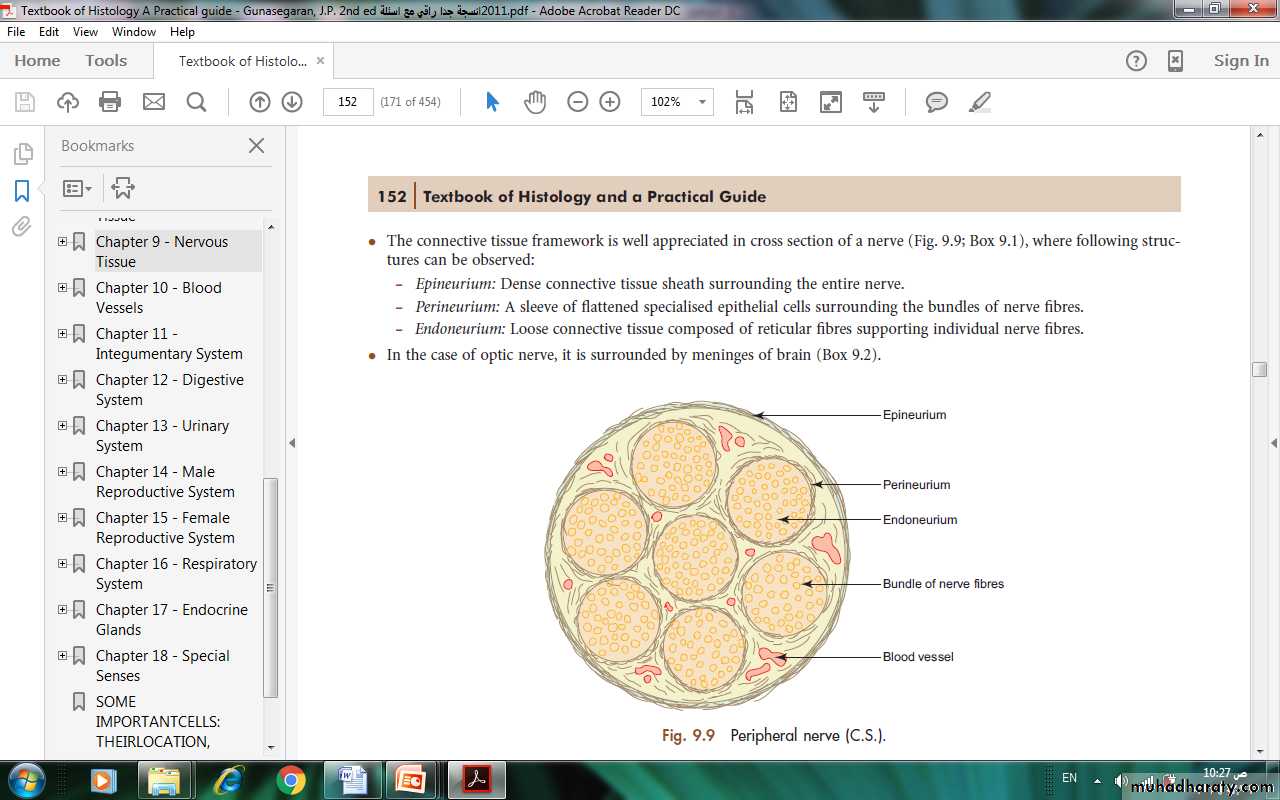Click the page number input field

[348, 102]
